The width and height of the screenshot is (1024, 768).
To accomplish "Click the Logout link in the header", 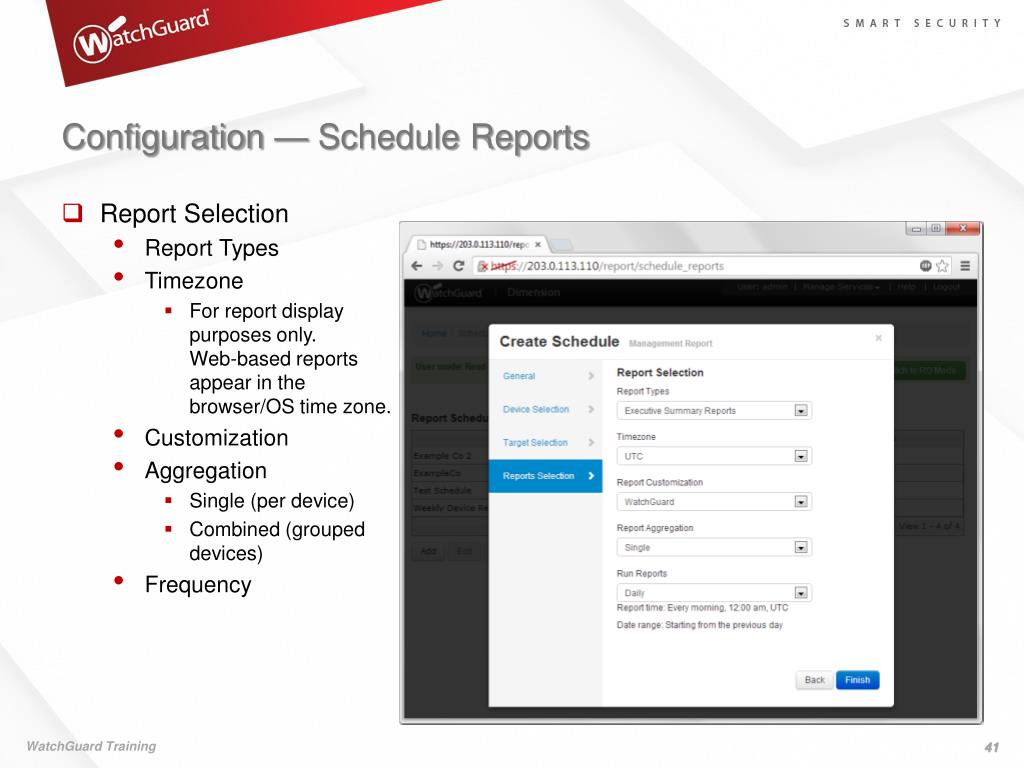I will pyautogui.click(x=946, y=287).
